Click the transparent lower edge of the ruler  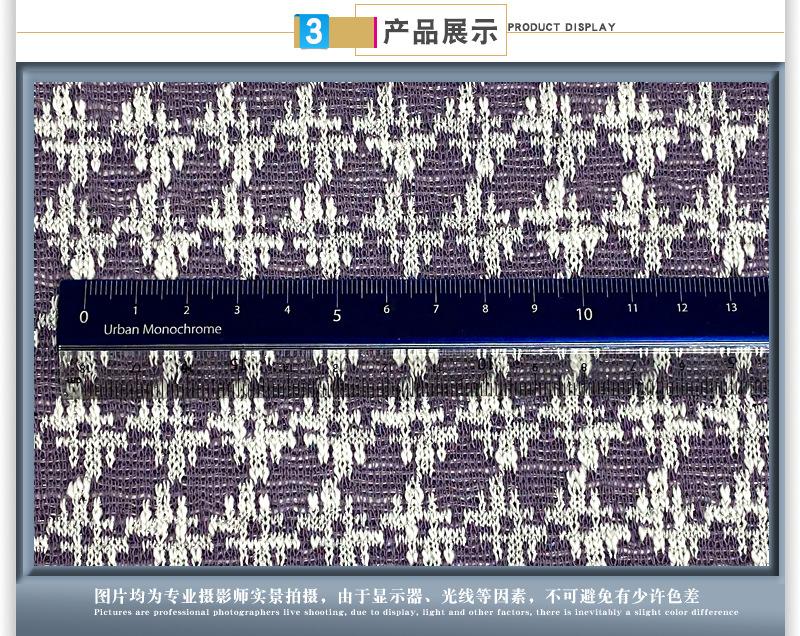400,372
